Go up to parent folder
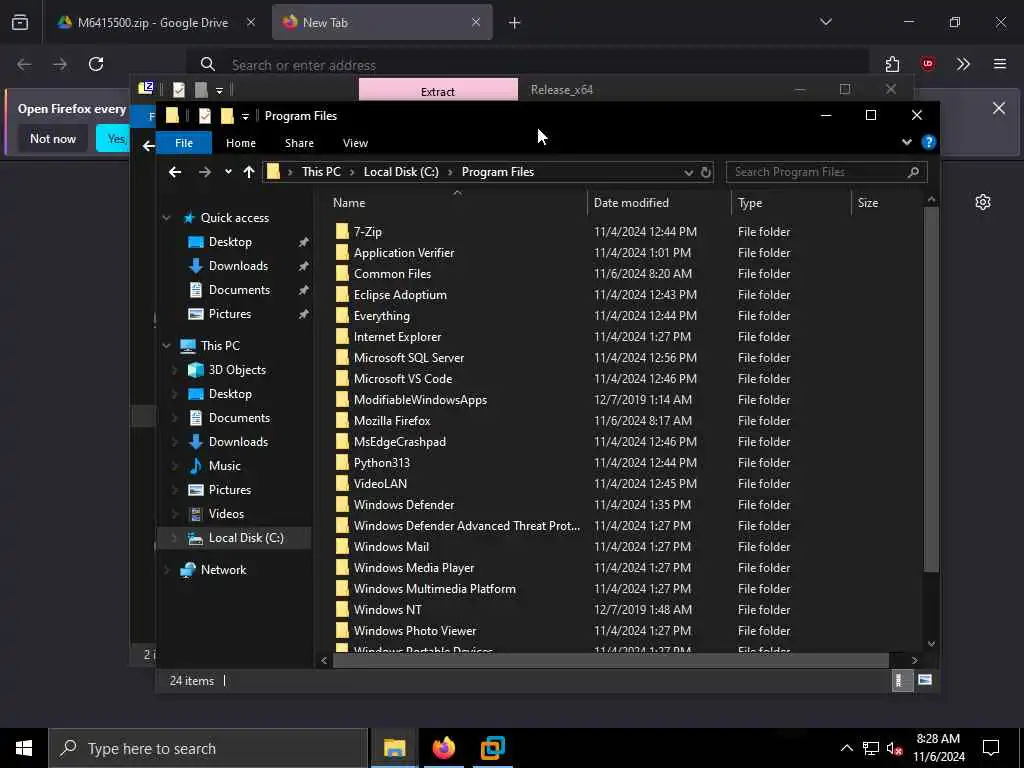Viewport: 1024px width, 768px height. (249, 172)
